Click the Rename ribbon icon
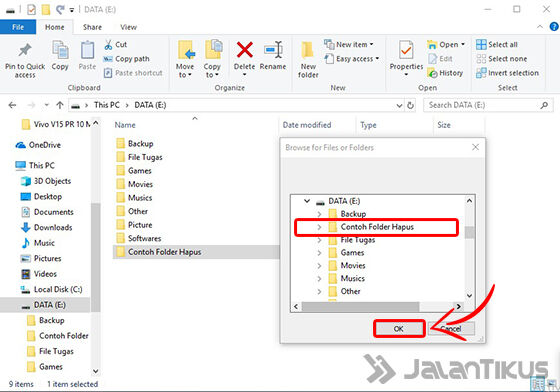This screenshot has height=392, width=560. (273, 50)
